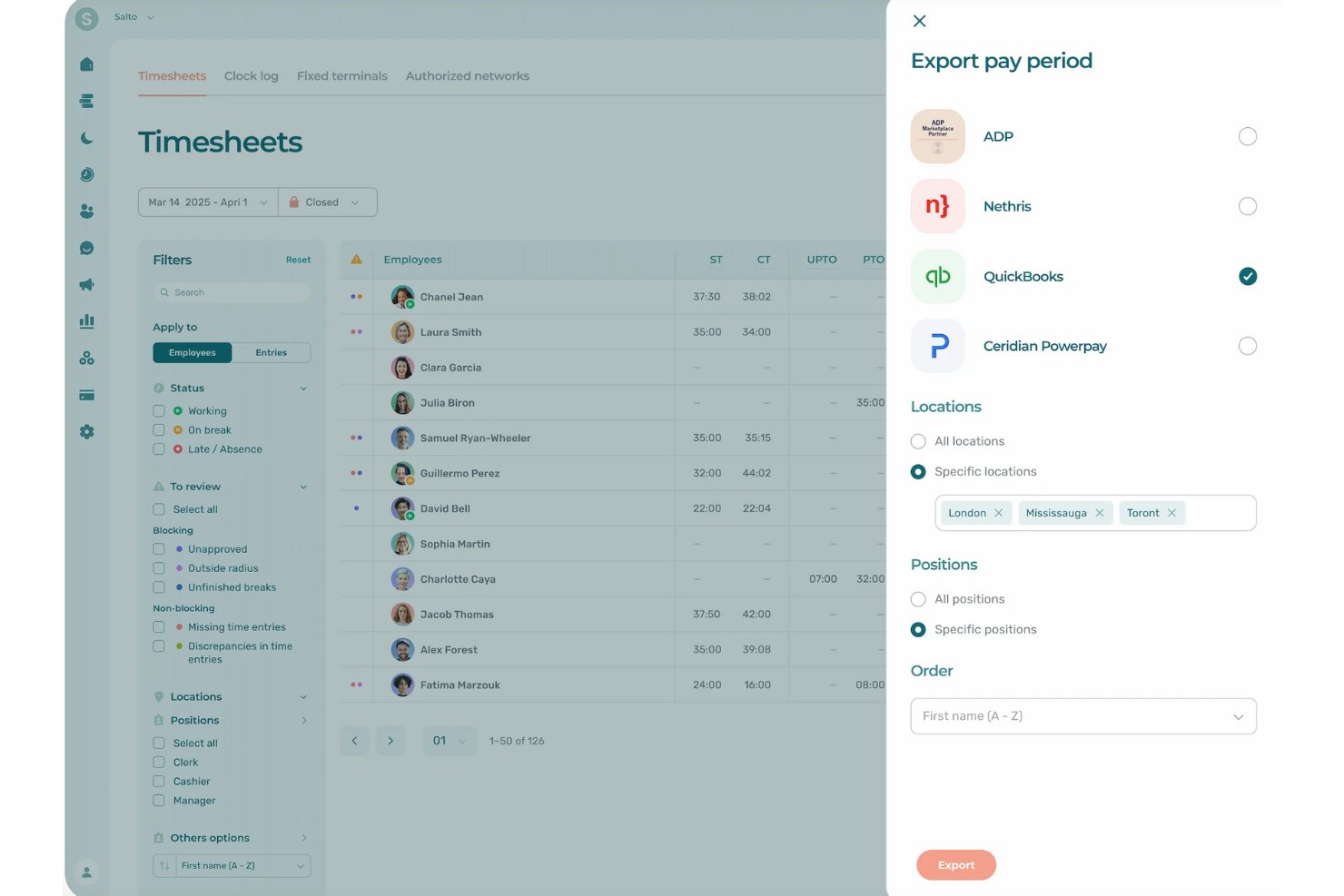The image size is (1344, 896).
Task: Click the lock icon beside Closed
Action: 293,202
